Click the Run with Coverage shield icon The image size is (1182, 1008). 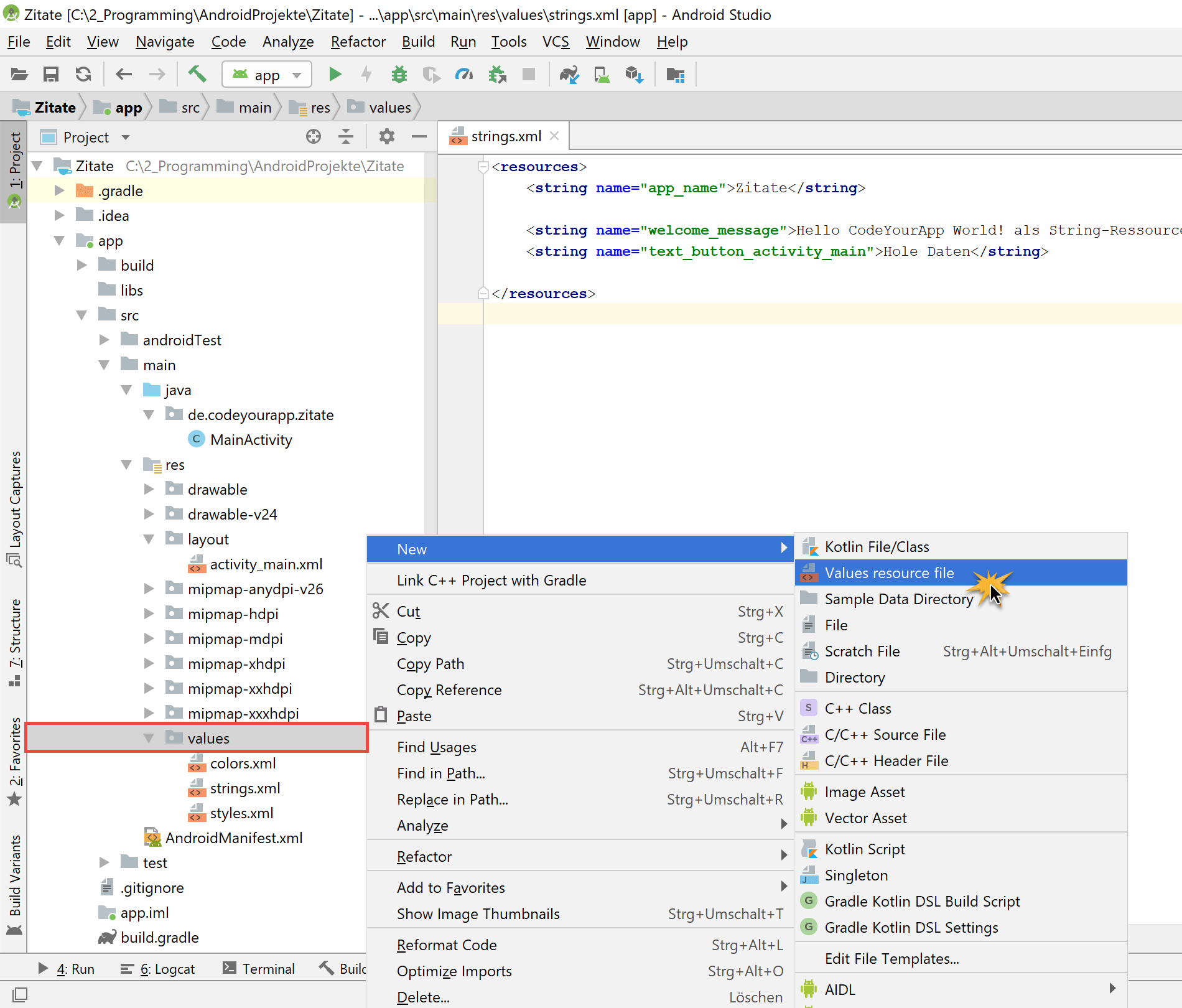click(x=431, y=75)
